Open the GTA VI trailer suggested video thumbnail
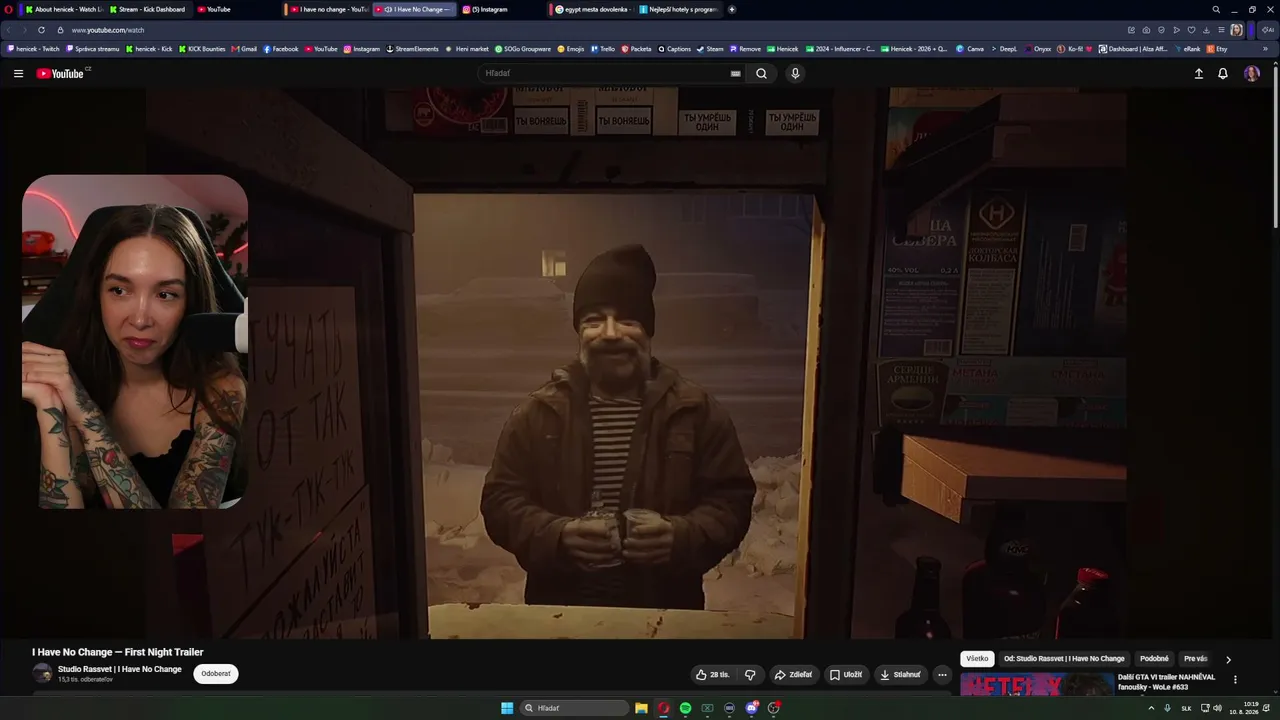Viewport: 1280px width, 720px height. click(1037, 684)
